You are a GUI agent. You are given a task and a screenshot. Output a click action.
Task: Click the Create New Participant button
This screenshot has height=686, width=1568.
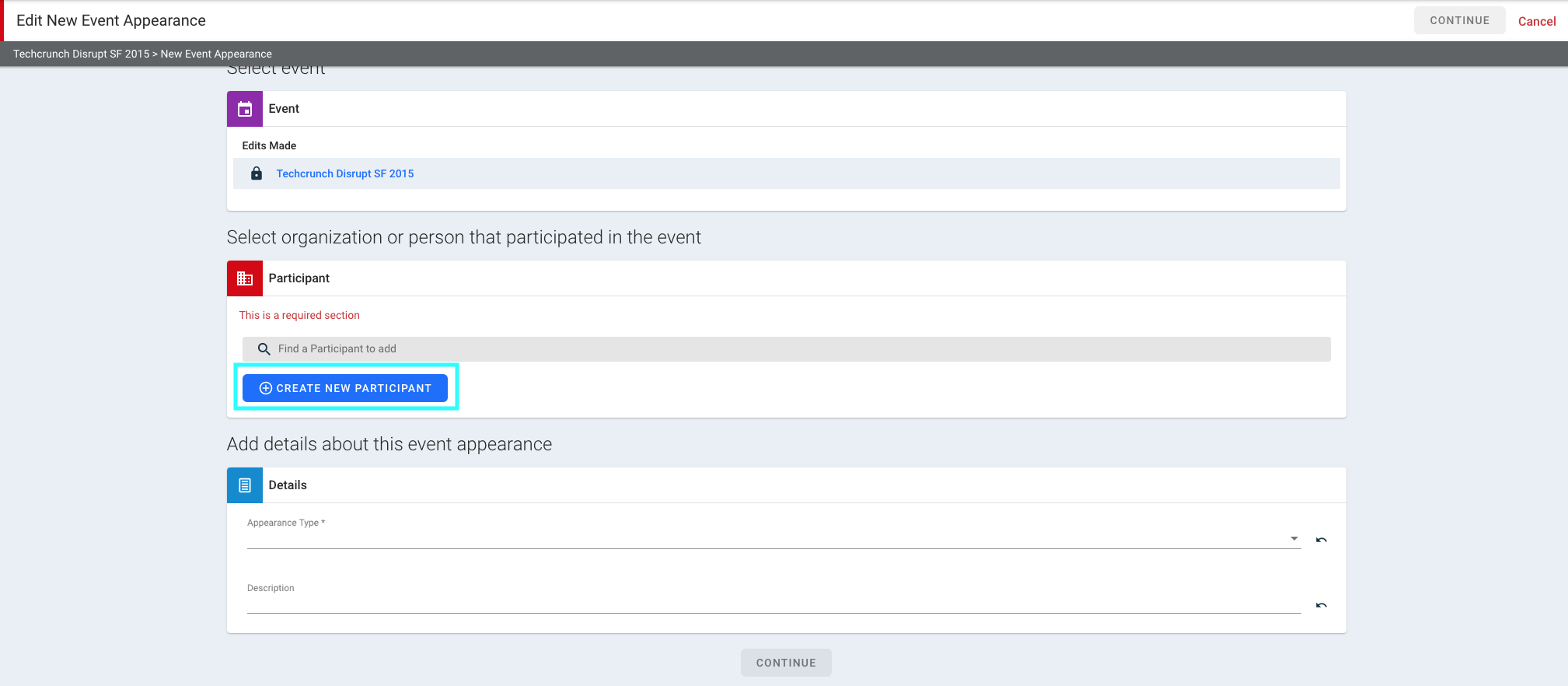[345, 388]
